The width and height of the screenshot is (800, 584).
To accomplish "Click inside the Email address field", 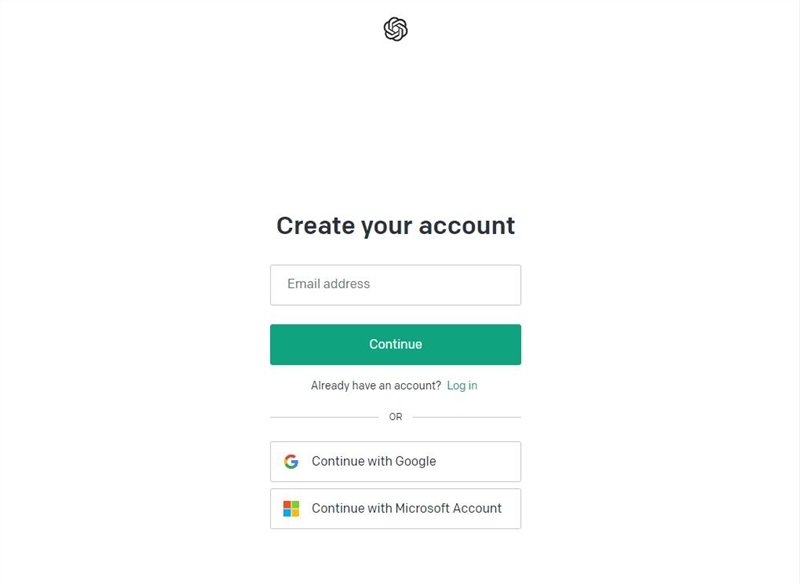I will 395,284.
